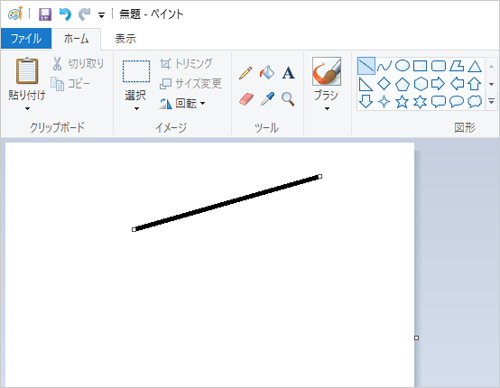Expand the 選択 dropdown arrow
Viewport: 500px width, 388px height.
point(136,109)
